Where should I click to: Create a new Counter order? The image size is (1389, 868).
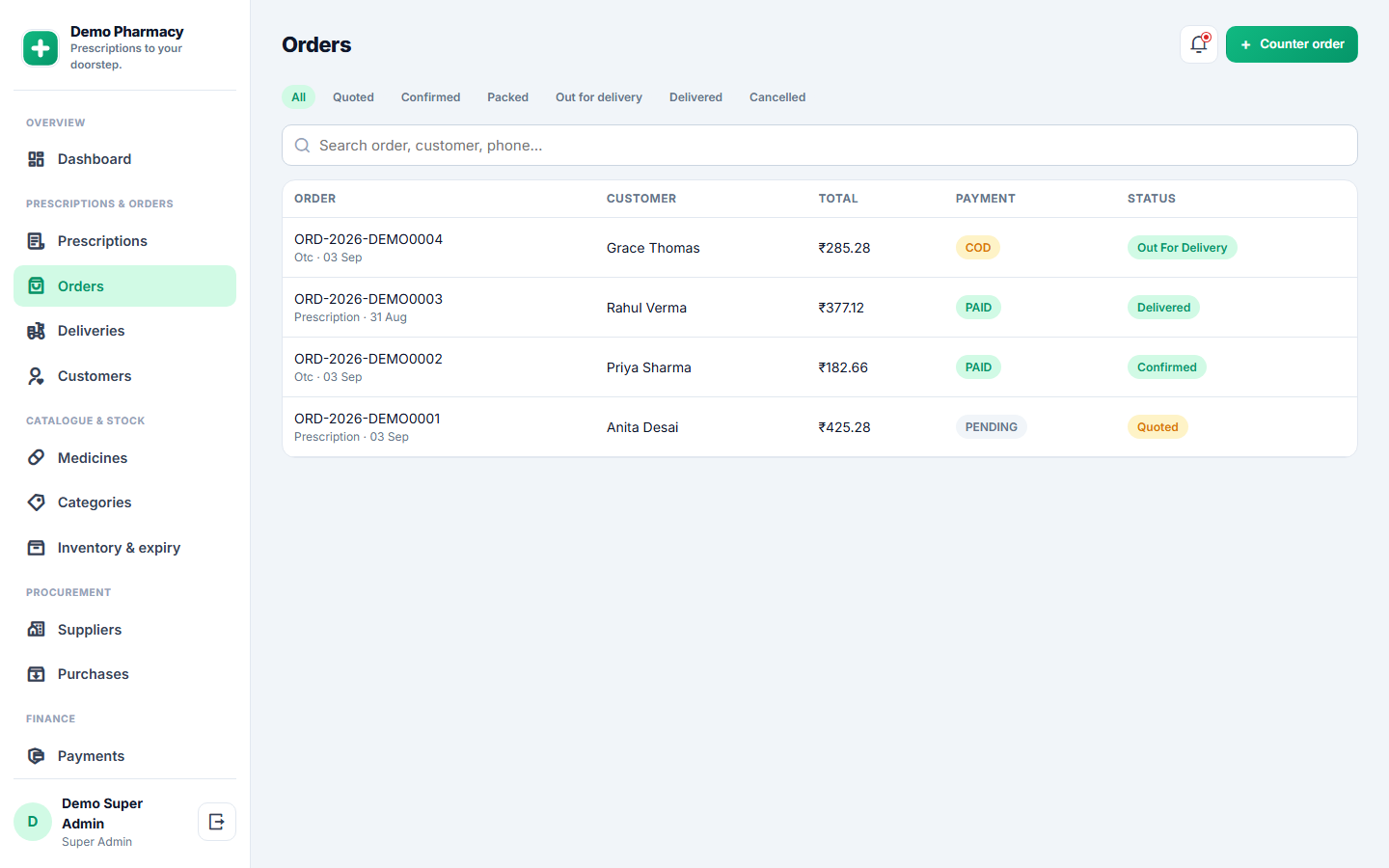tap(1292, 44)
